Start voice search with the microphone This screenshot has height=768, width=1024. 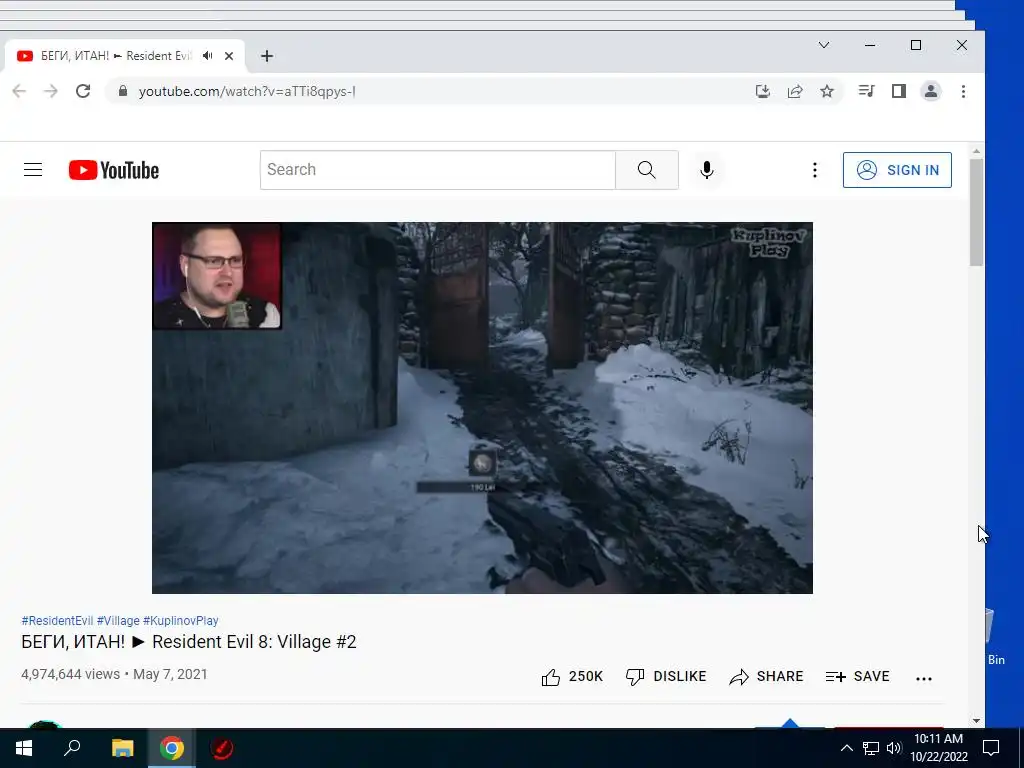707,170
